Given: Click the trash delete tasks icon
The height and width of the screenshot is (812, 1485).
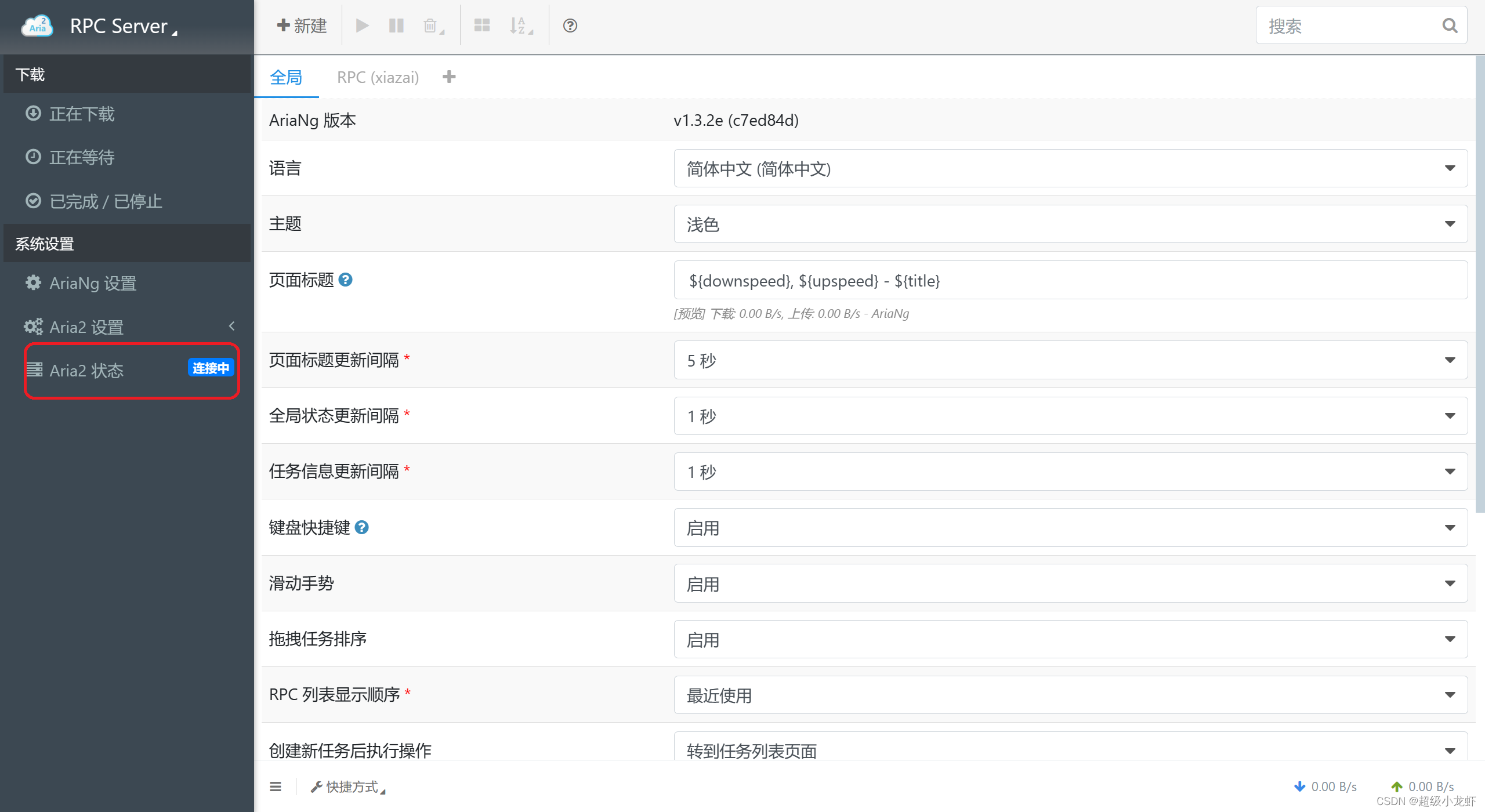Looking at the screenshot, I should [433, 26].
